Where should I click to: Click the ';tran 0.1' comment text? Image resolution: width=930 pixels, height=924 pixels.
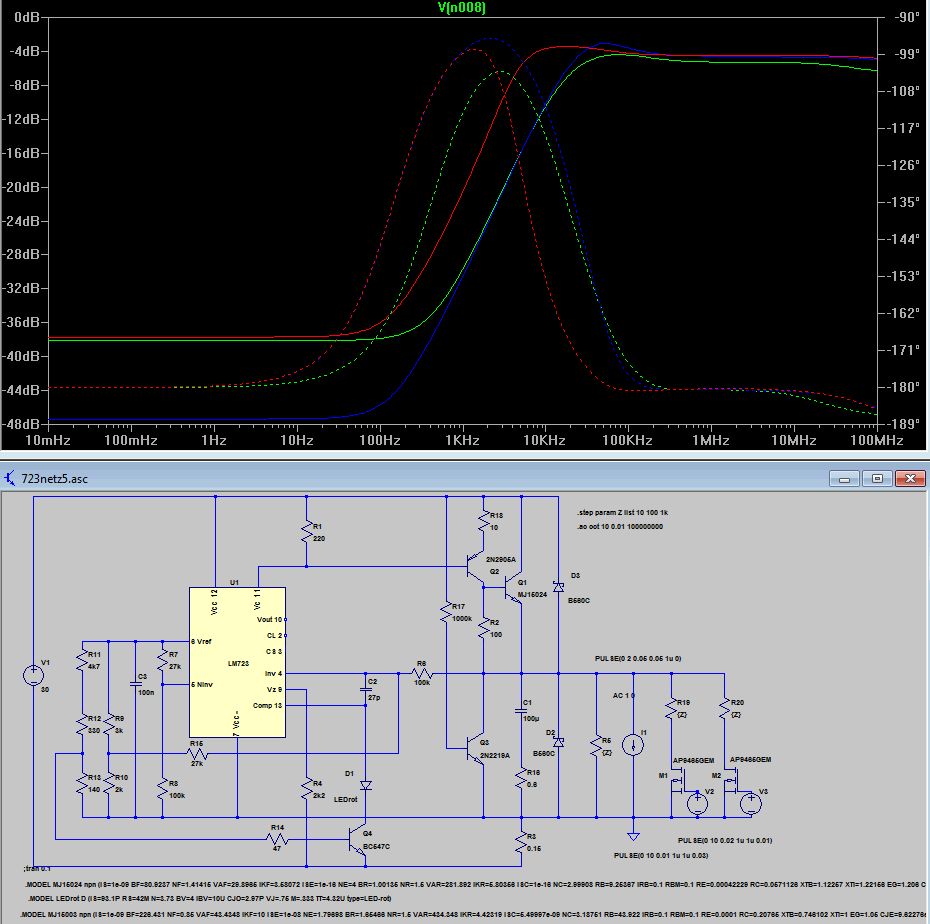pyautogui.click(x=37, y=868)
